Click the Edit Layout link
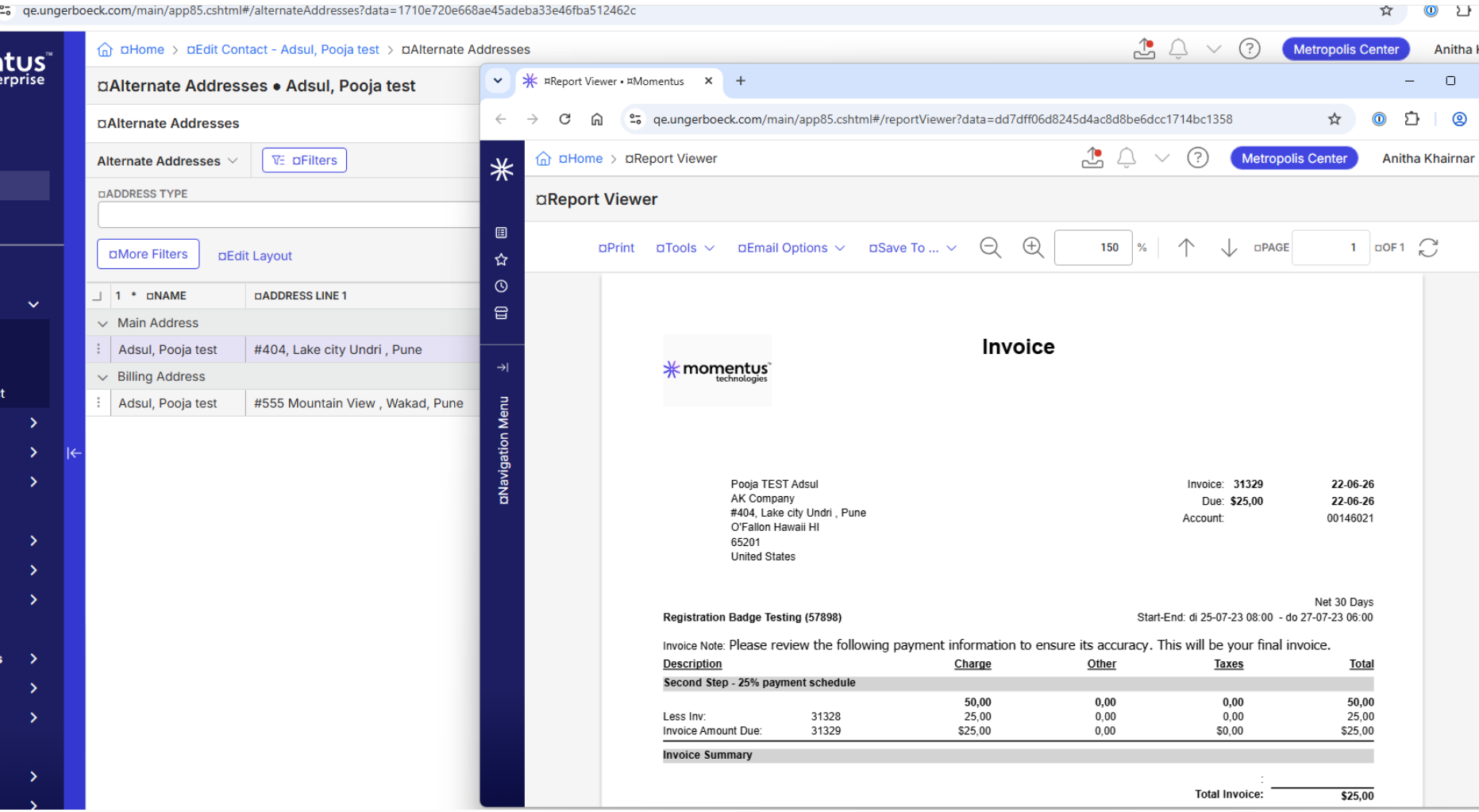The height and width of the screenshot is (812, 1479). click(x=255, y=256)
